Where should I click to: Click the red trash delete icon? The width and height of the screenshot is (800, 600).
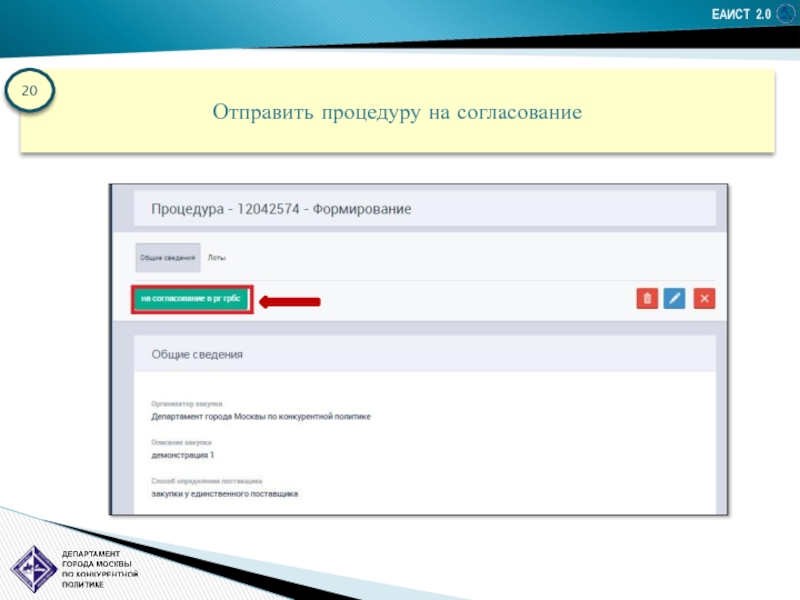pos(647,298)
